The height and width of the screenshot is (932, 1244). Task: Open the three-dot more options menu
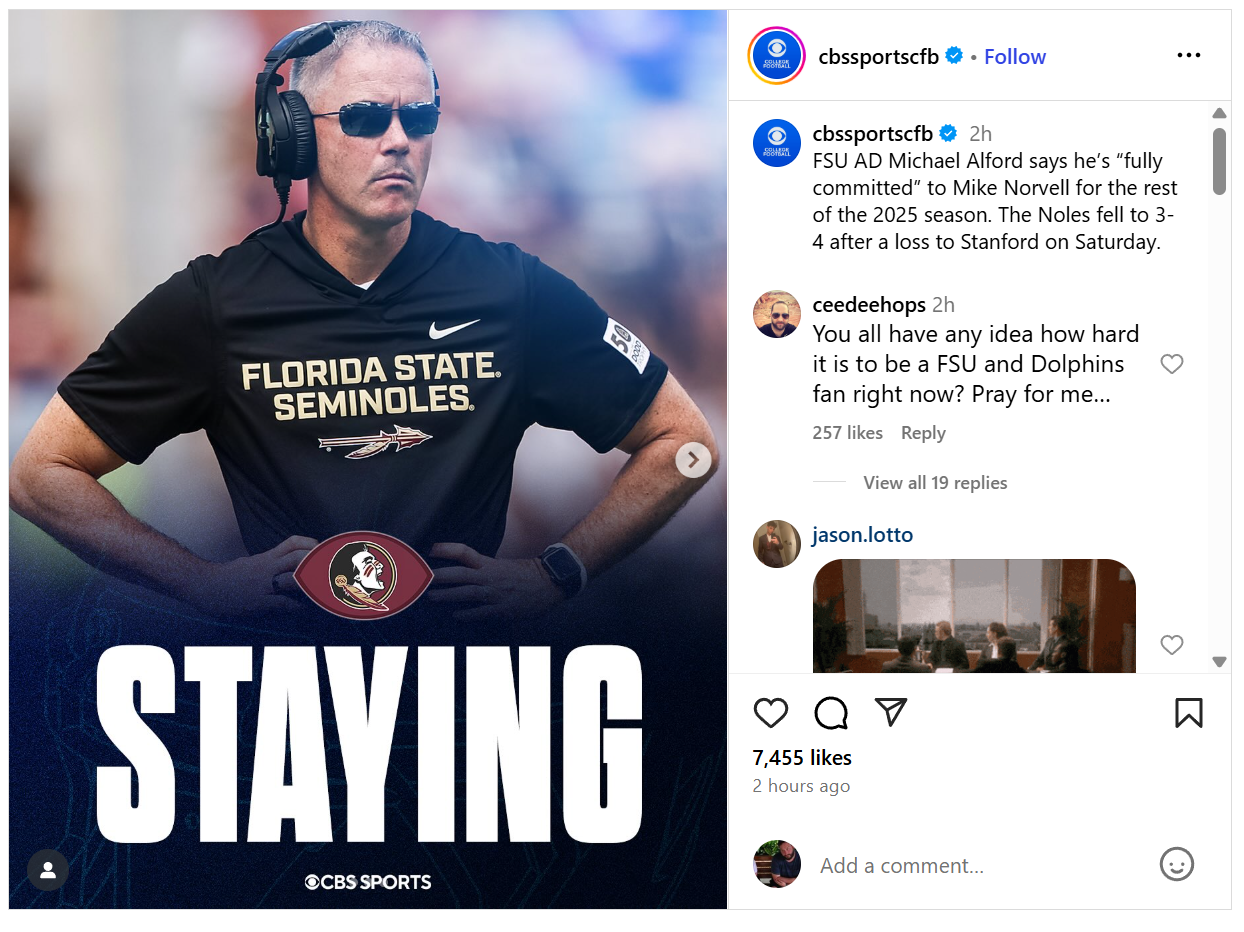coord(1188,56)
